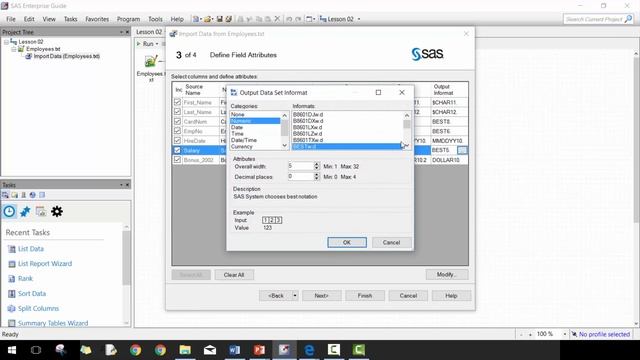Increase the Overall width value with the spinner
This screenshot has width=640, height=360.
317,164
